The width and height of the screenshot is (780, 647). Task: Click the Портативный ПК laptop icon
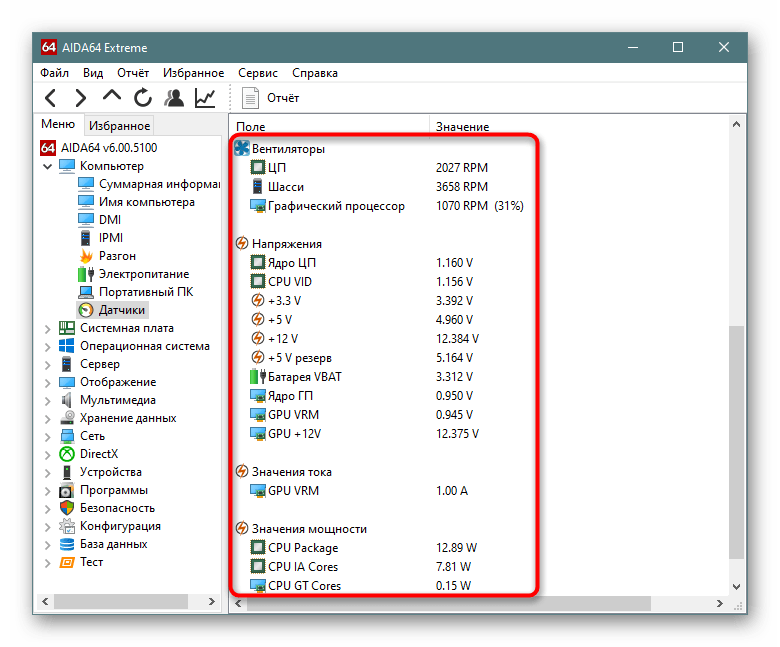coord(86,292)
